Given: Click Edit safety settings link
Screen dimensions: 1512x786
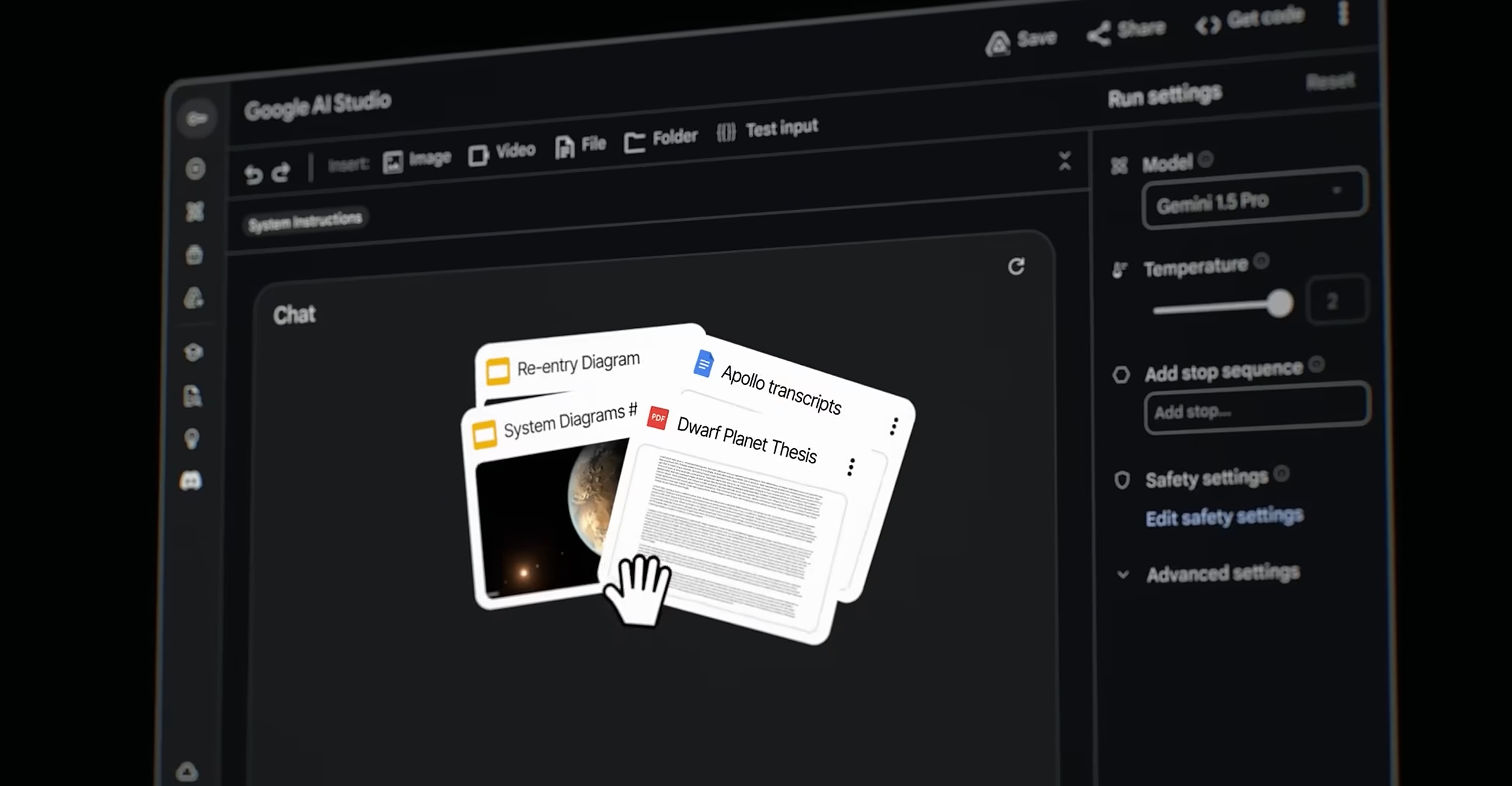Looking at the screenshot, I should pos(1224,517).
